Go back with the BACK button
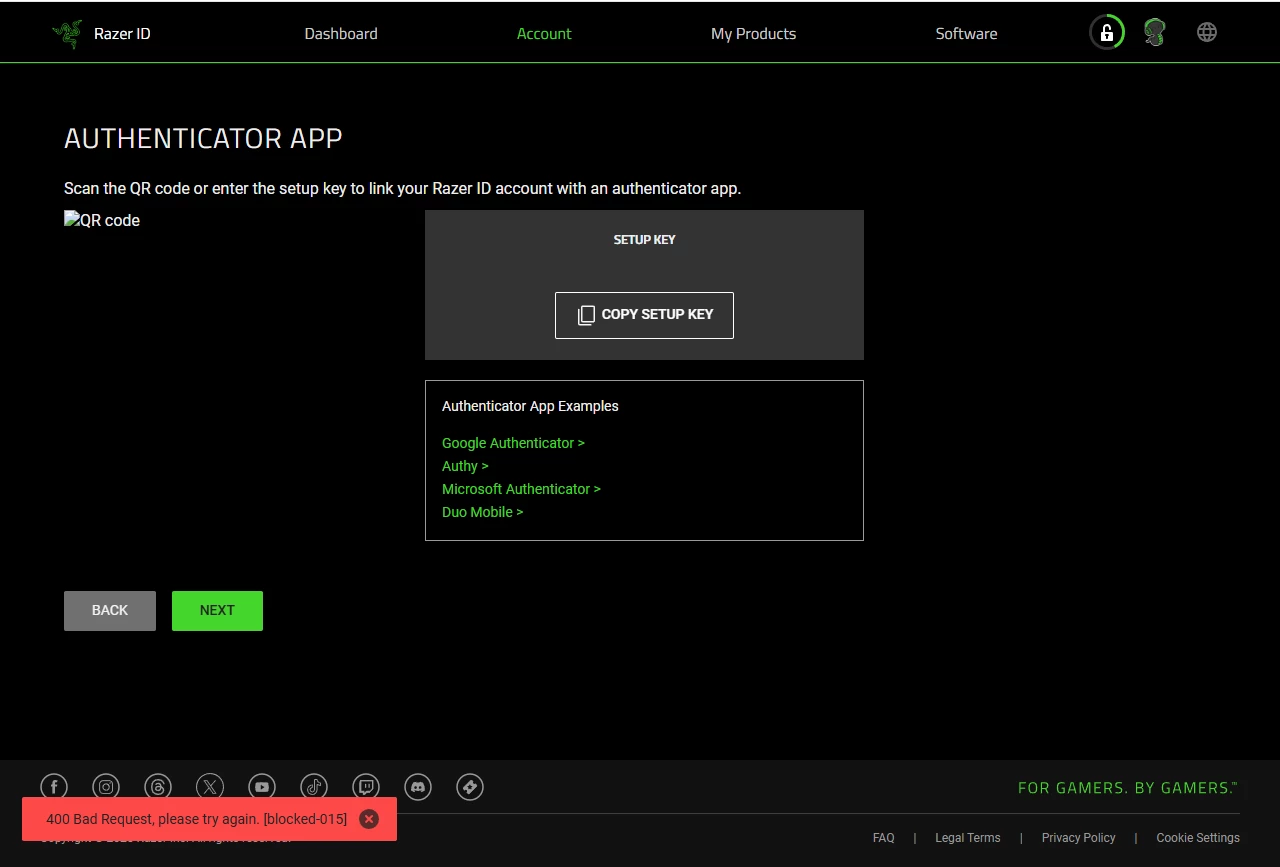 pyautogui.click(x=110, y=611)
